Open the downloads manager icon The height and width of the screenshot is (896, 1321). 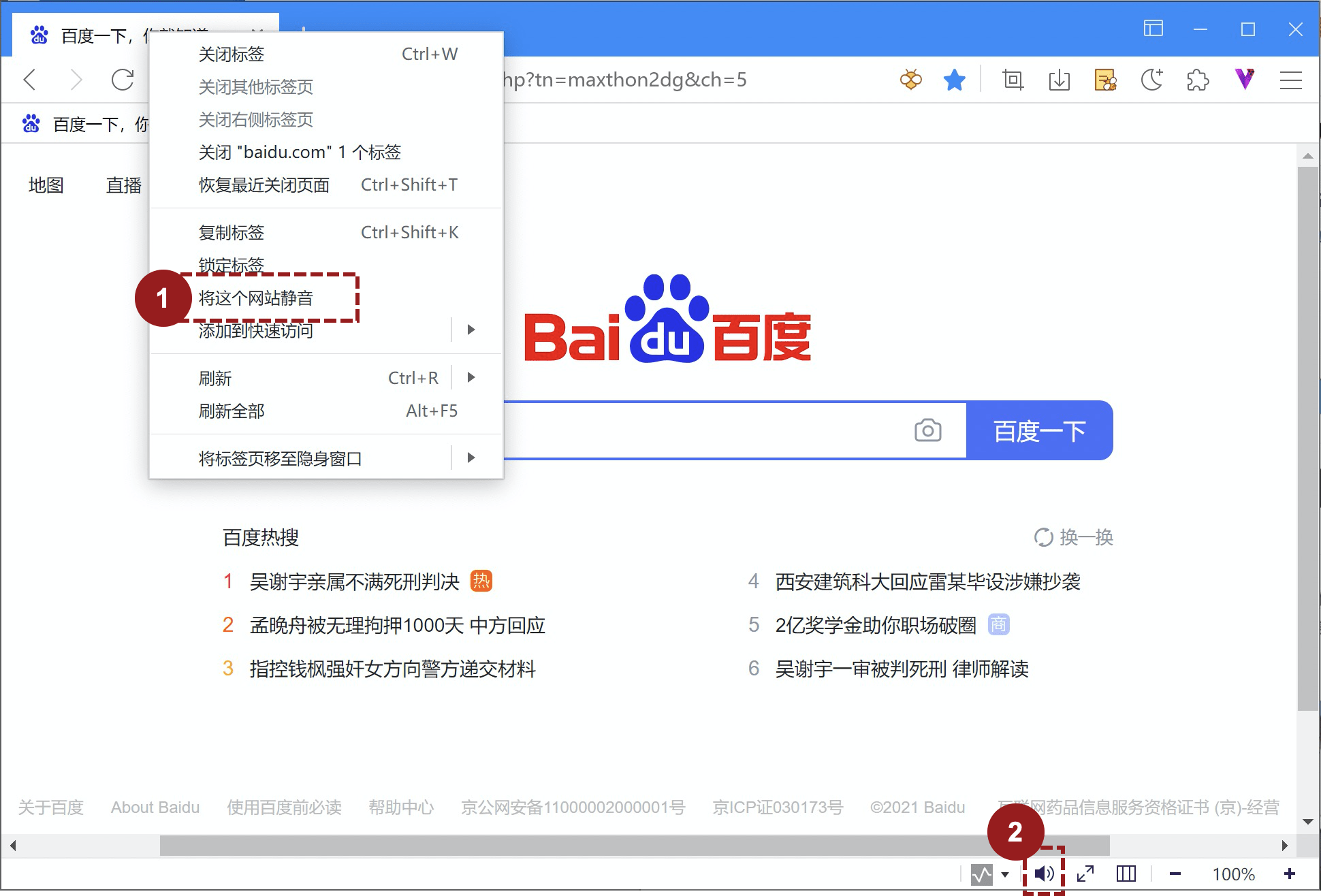click(1060, 80)
